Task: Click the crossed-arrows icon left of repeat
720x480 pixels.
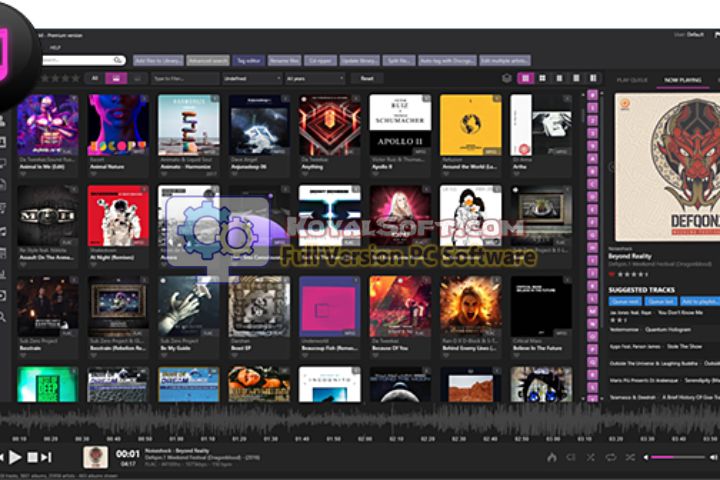Action: 591,457
